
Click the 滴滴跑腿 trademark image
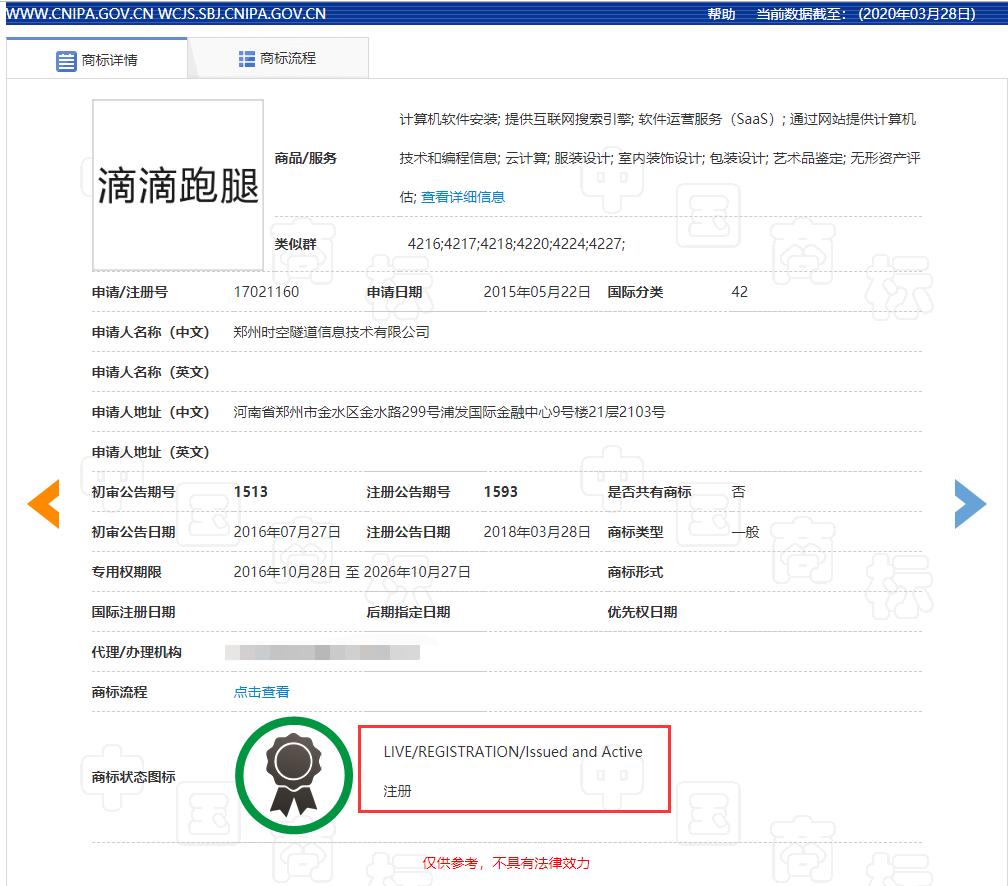pyautogui.click(x=177, y=186)
